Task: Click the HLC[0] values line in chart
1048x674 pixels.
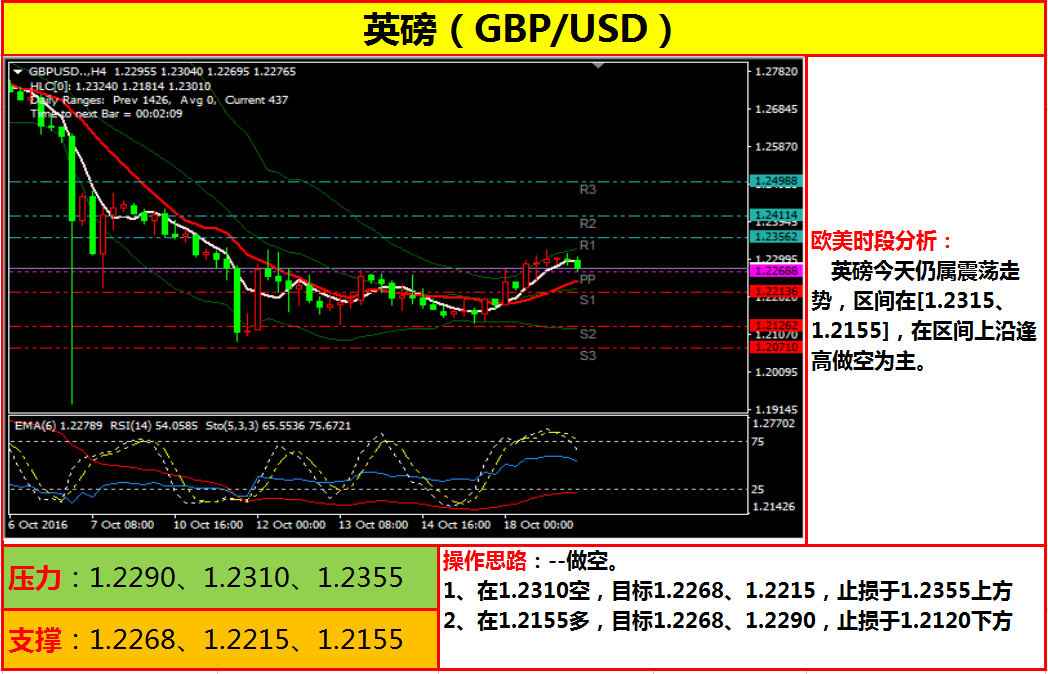Action: coord(120,86)
